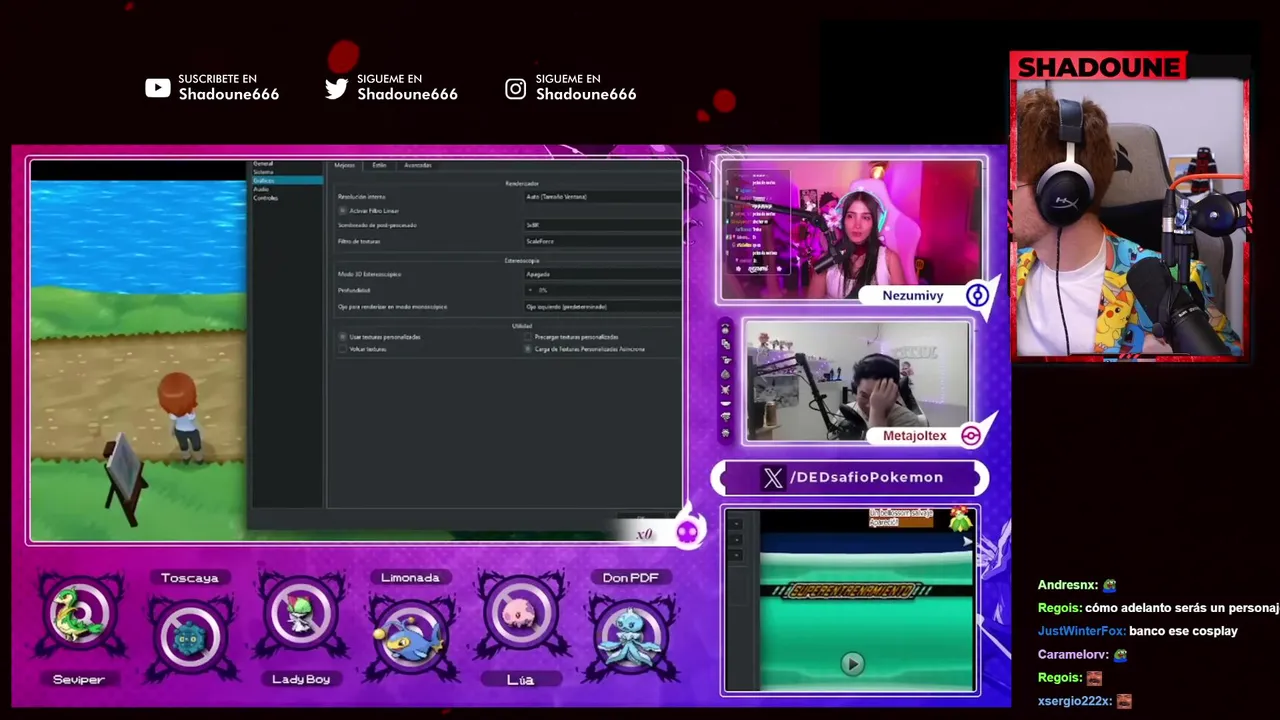Open the Modo 3D Estereoscópico dropdown

click(x=602, y=274)
